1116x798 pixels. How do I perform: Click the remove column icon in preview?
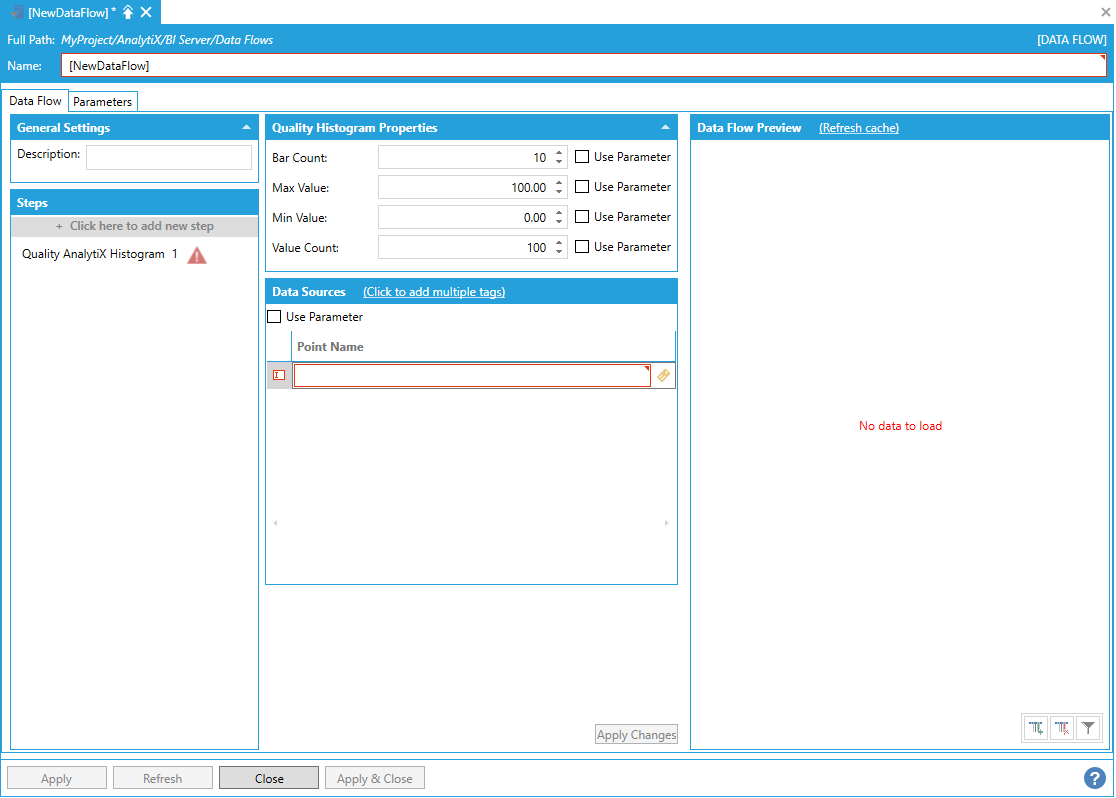tap(1062, 729)
